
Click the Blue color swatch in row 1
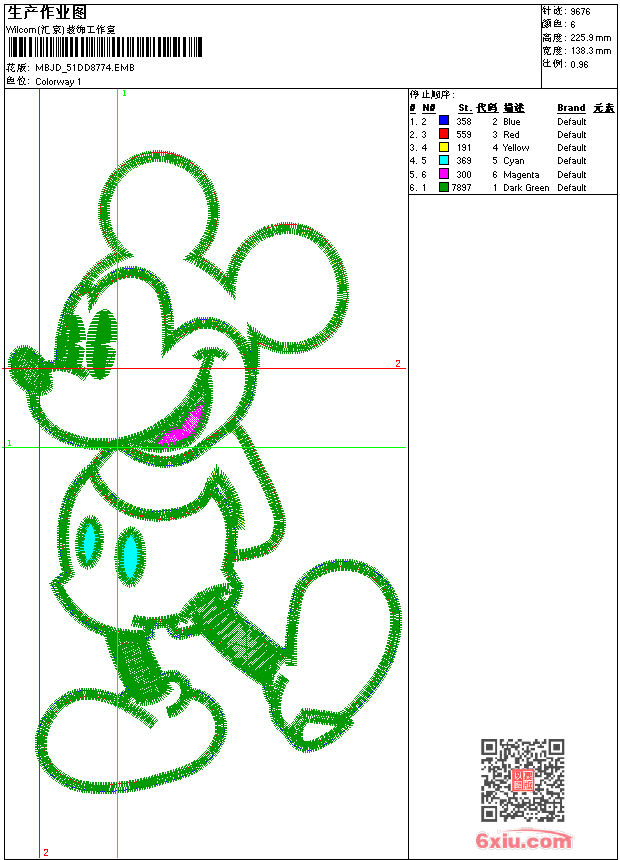click(444, 120)
